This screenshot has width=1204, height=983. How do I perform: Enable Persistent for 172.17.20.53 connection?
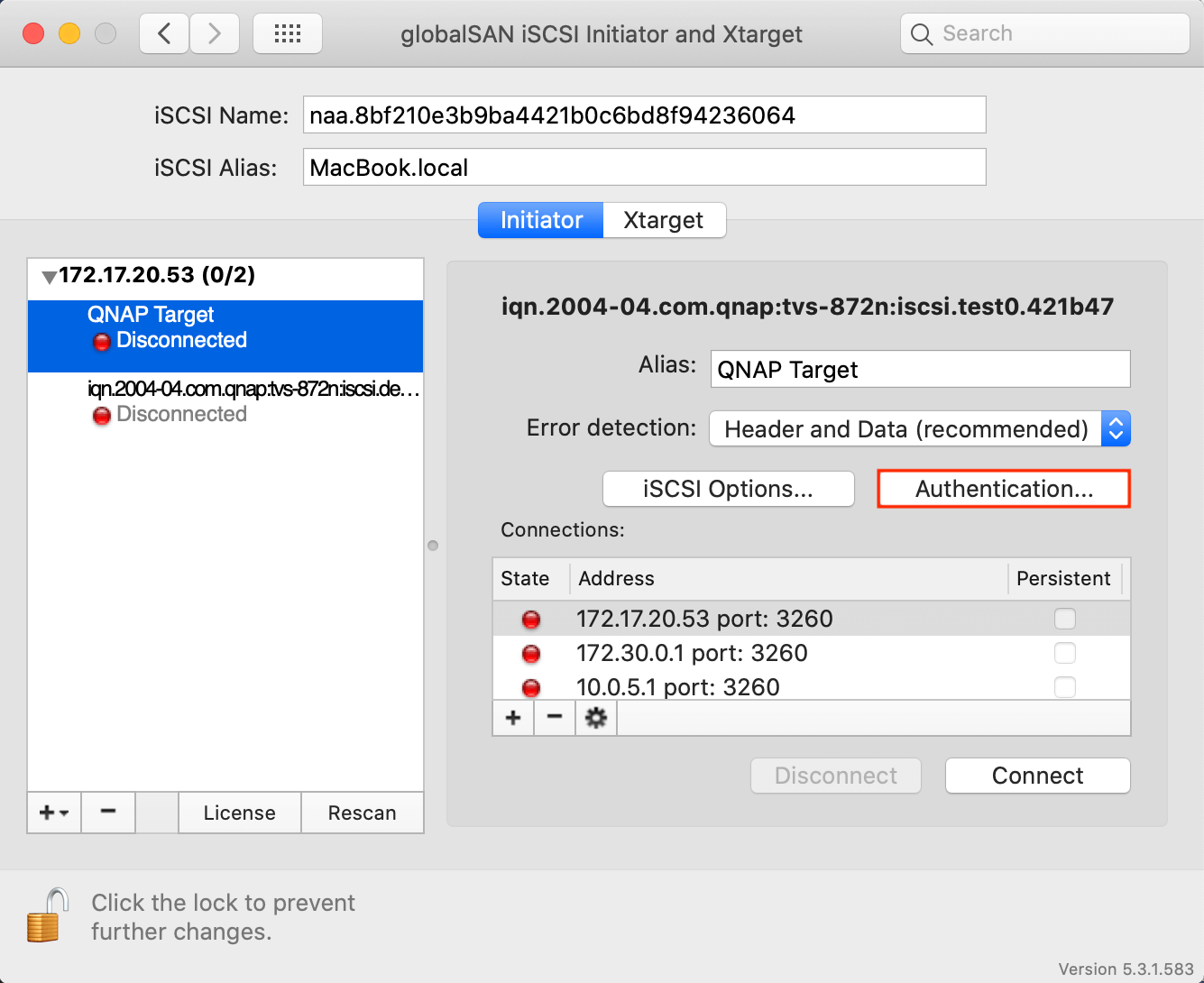tap(1065, 619)
